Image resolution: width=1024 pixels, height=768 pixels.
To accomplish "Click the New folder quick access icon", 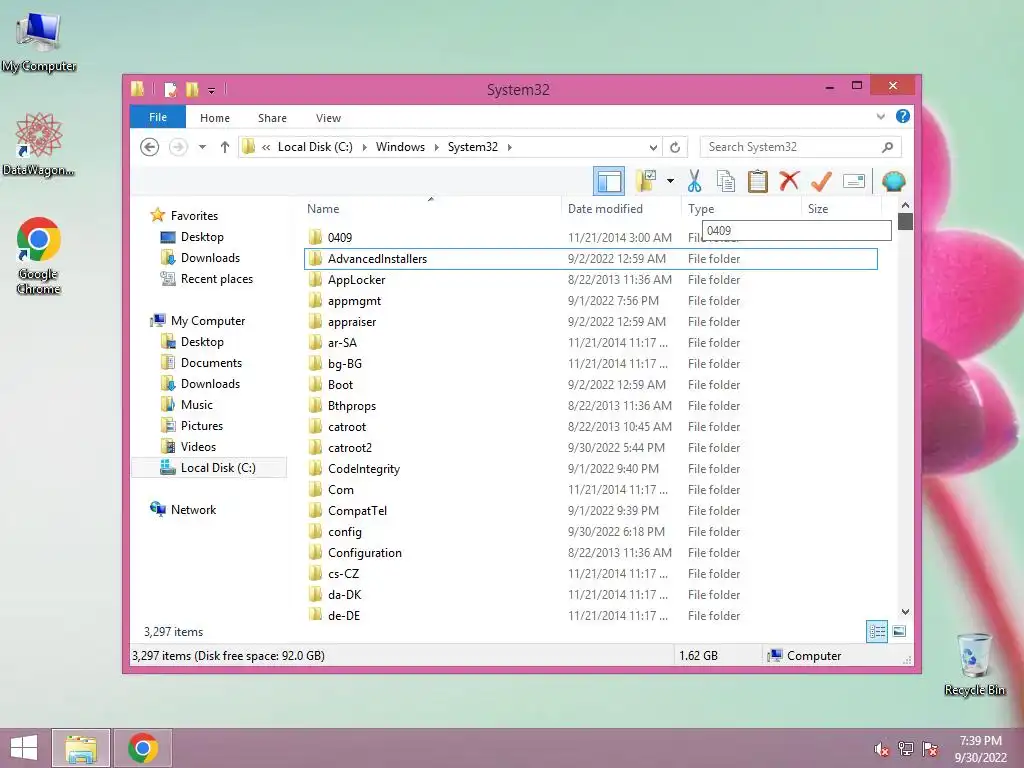I will pyautogui.click(x=192, y=89).
